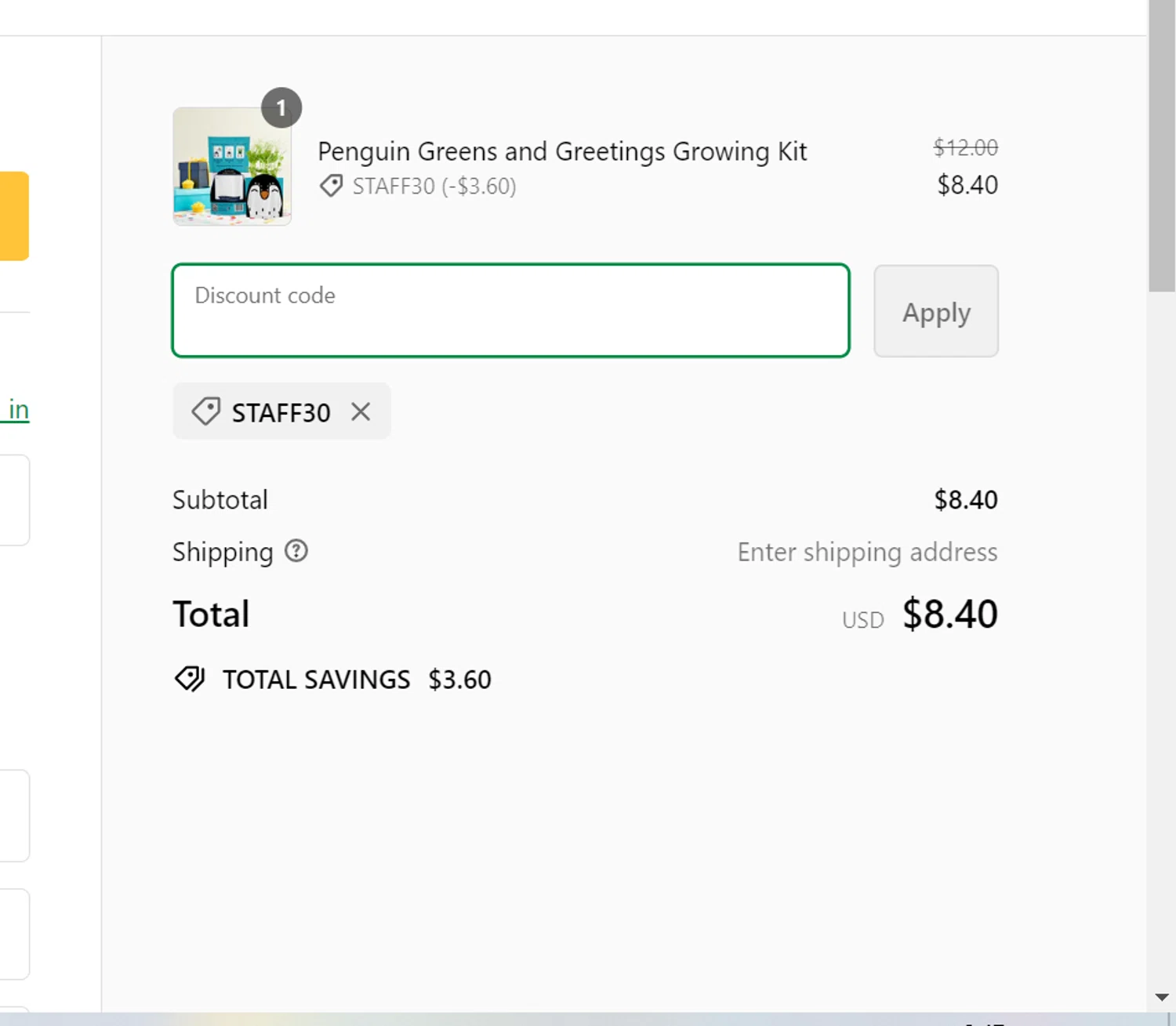Click the STAFF30 discount chip label
Viewport: 1176px width, 1026px height.
pos(281,413)
